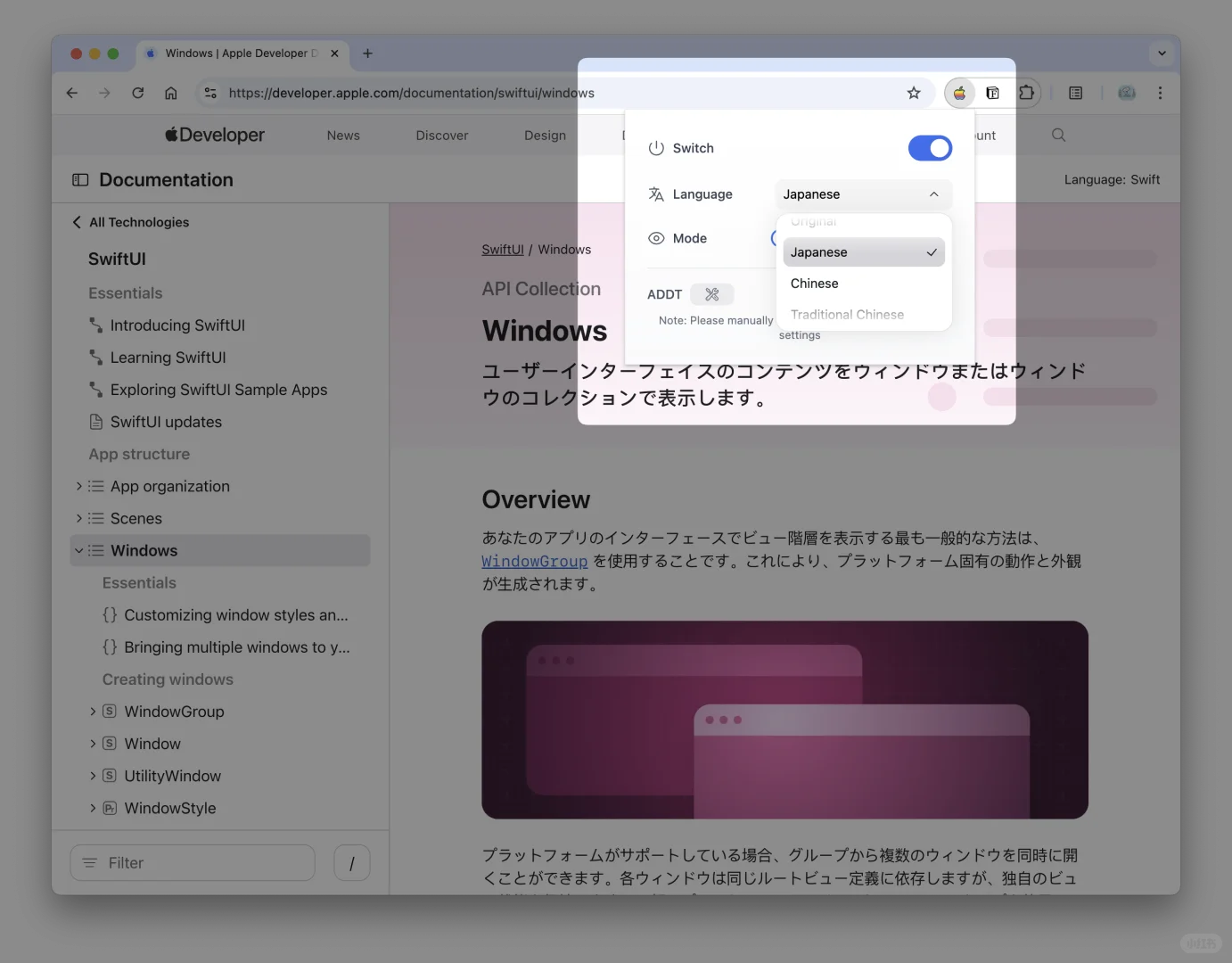Click the rainbow Apple extension icon

[x=959, y=93]
